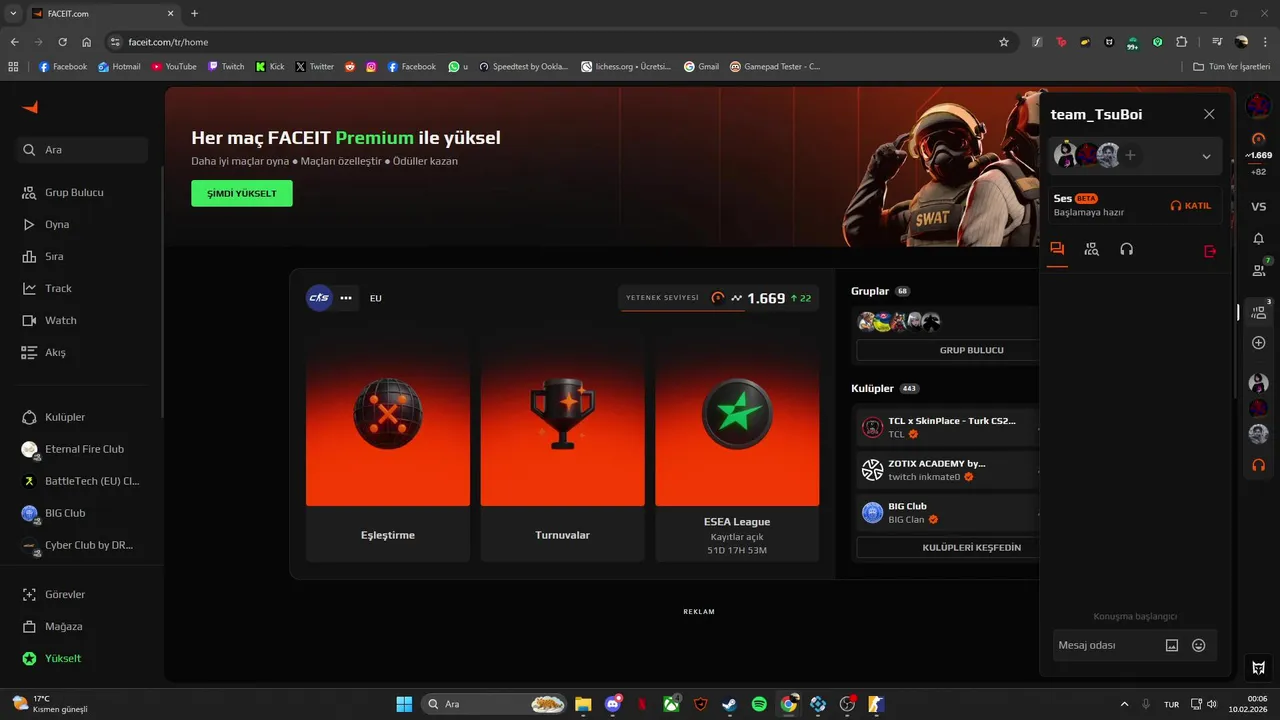The width and height of the screenshot is (1280, 720).
Task: Click the ŞİMDİ YÜKSELT banner button
Action: [x=242, y=193]
